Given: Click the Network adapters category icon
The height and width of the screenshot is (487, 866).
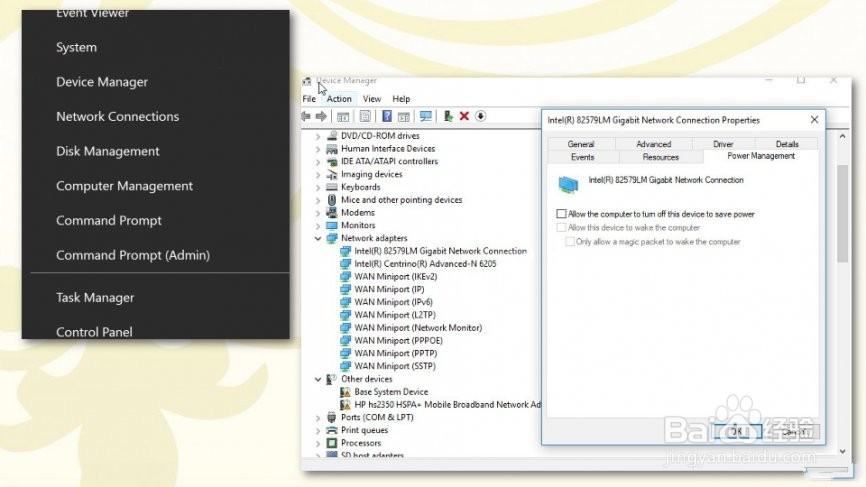Looking at the screenshot, I should [x=332, y=238].
